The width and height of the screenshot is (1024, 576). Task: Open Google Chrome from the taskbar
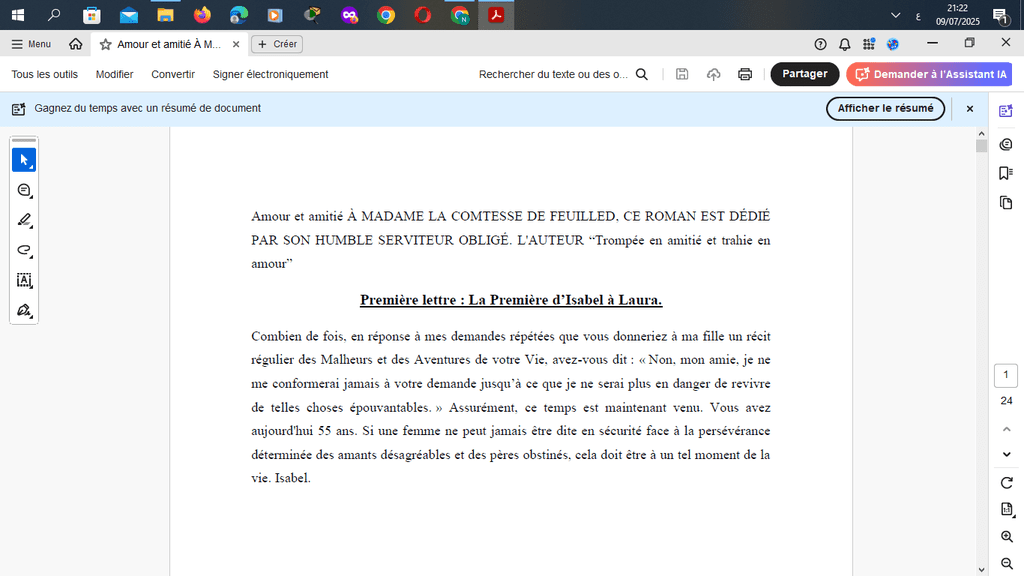pos(386,14)
